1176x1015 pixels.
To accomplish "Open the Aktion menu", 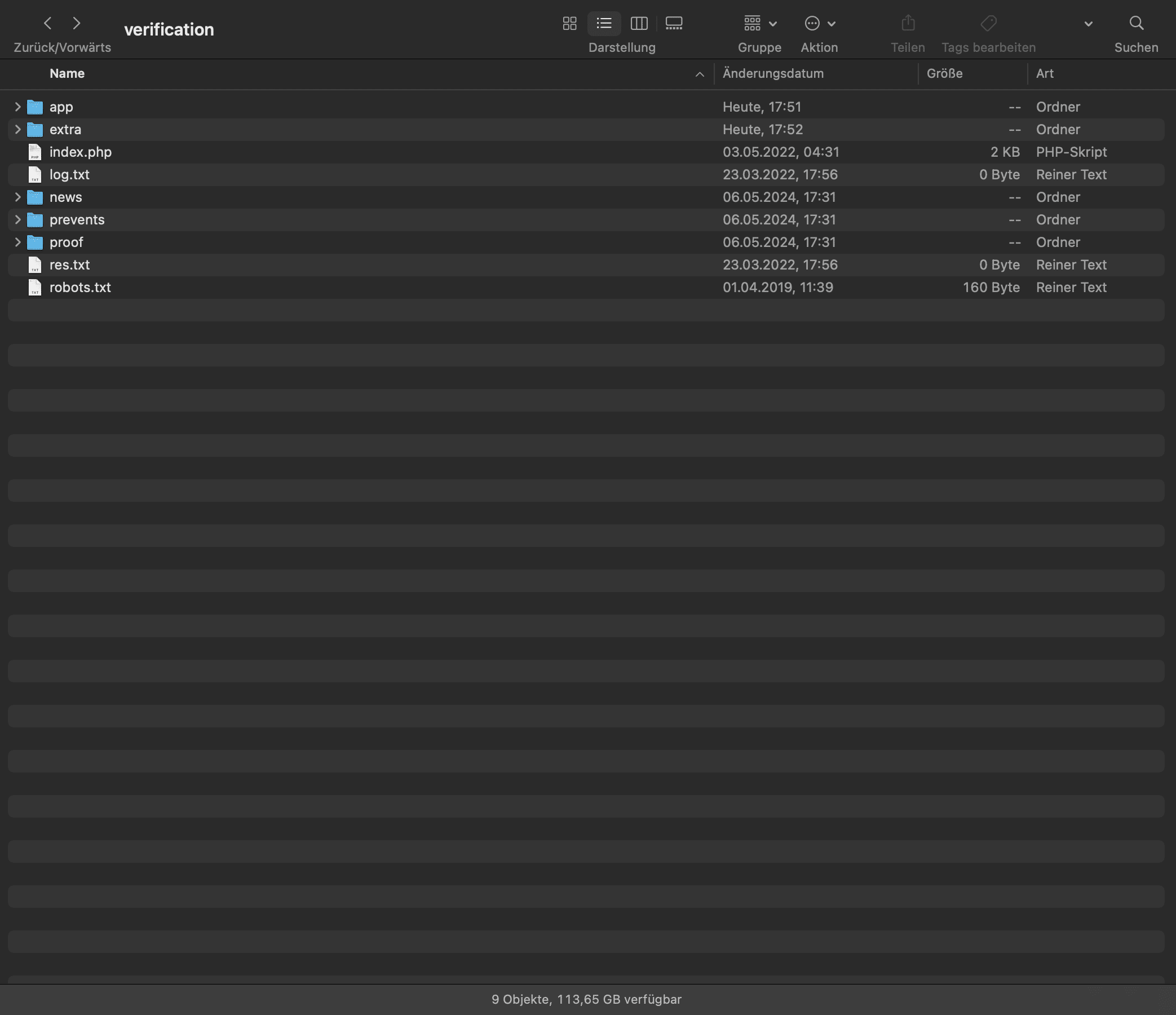I will (820, 23).
